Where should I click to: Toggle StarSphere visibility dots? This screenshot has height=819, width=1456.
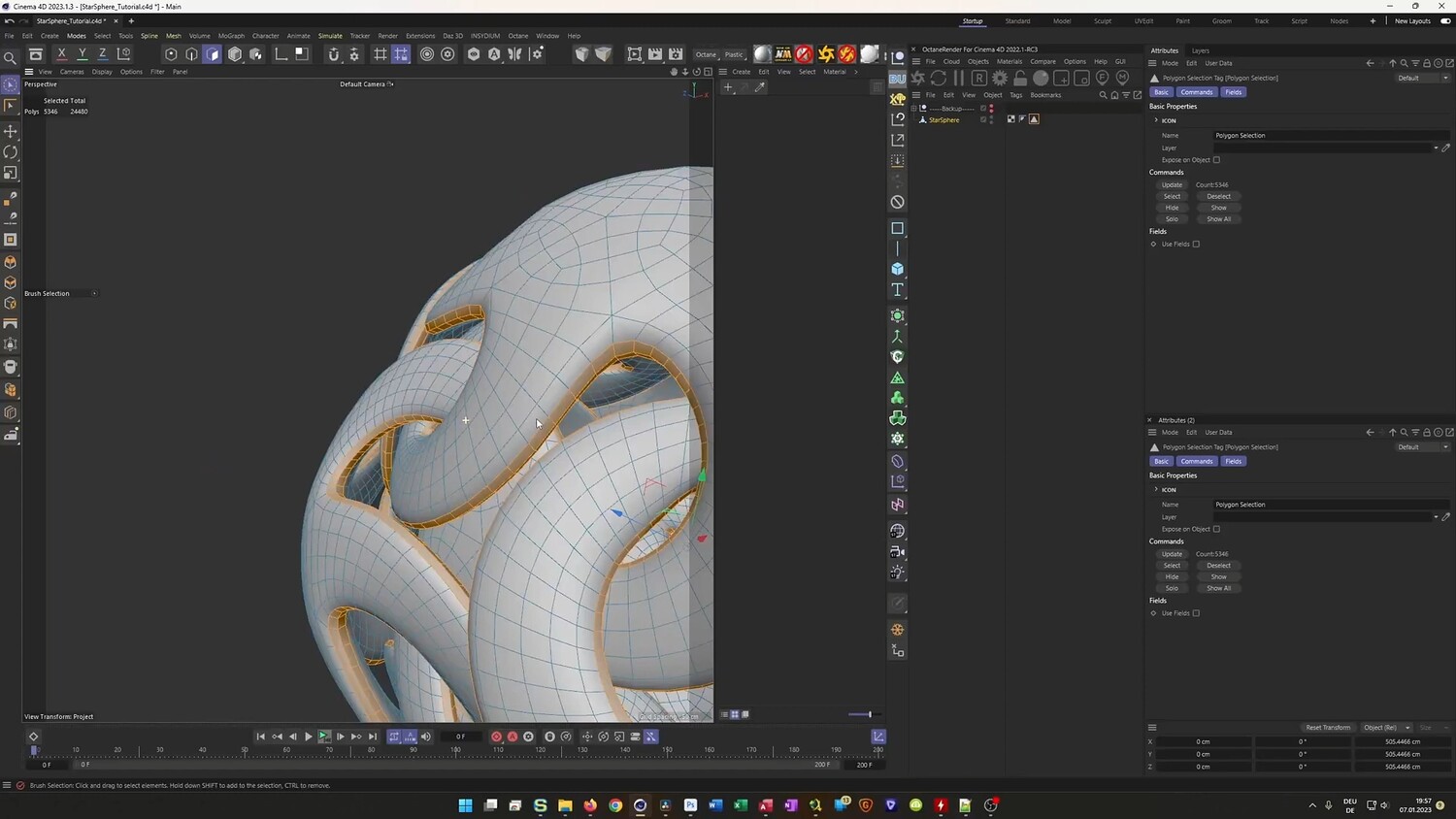991,119
